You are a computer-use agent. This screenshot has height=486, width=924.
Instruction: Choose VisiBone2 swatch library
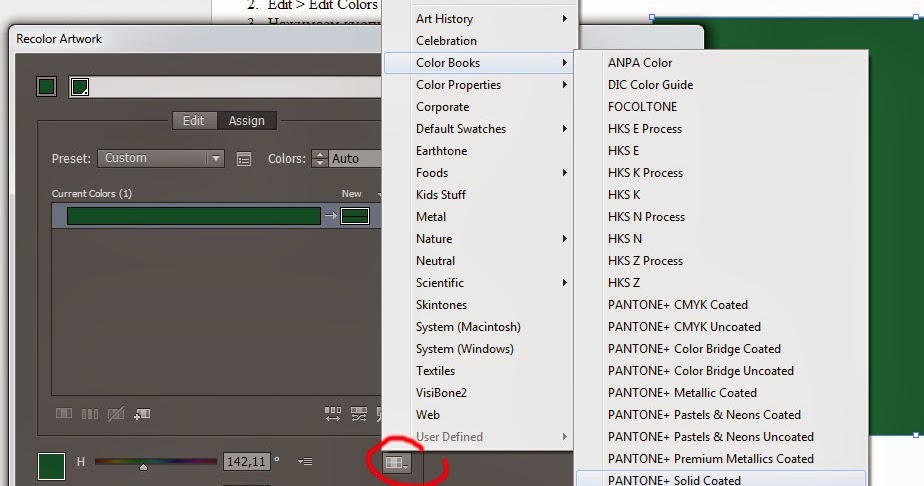[478, 392]
